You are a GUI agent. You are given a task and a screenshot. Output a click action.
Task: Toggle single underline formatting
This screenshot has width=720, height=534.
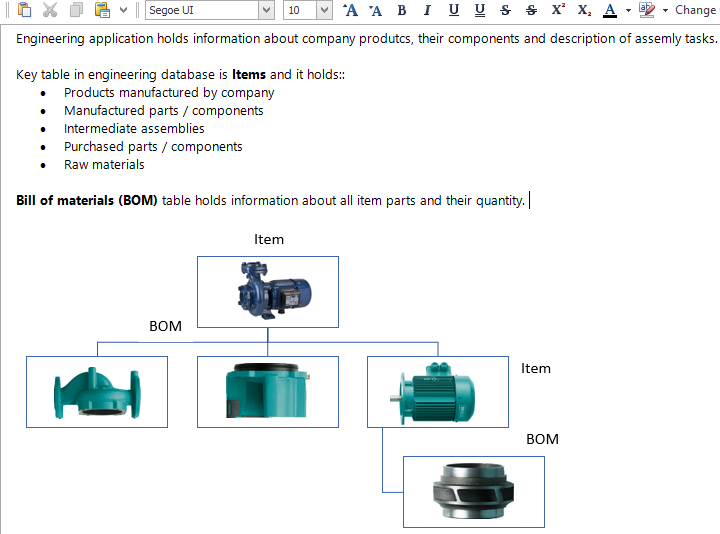(454, 10)
